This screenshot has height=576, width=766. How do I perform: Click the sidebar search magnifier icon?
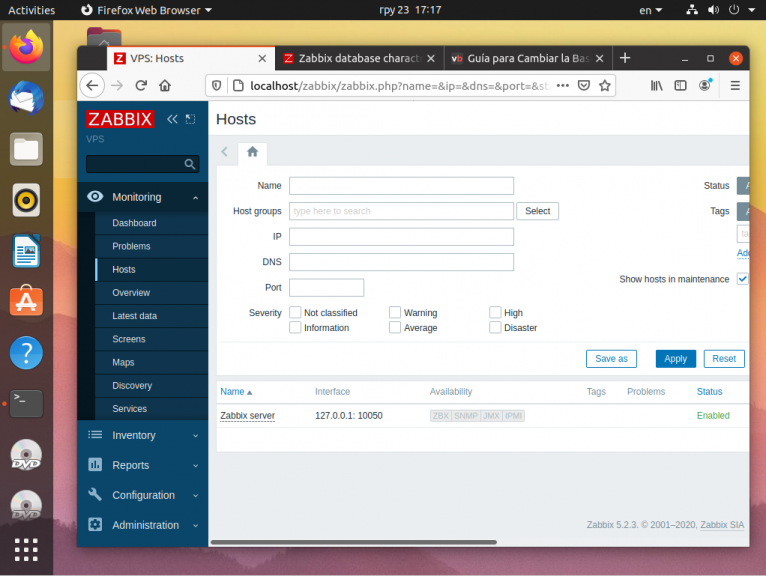[x=190, y=164]
